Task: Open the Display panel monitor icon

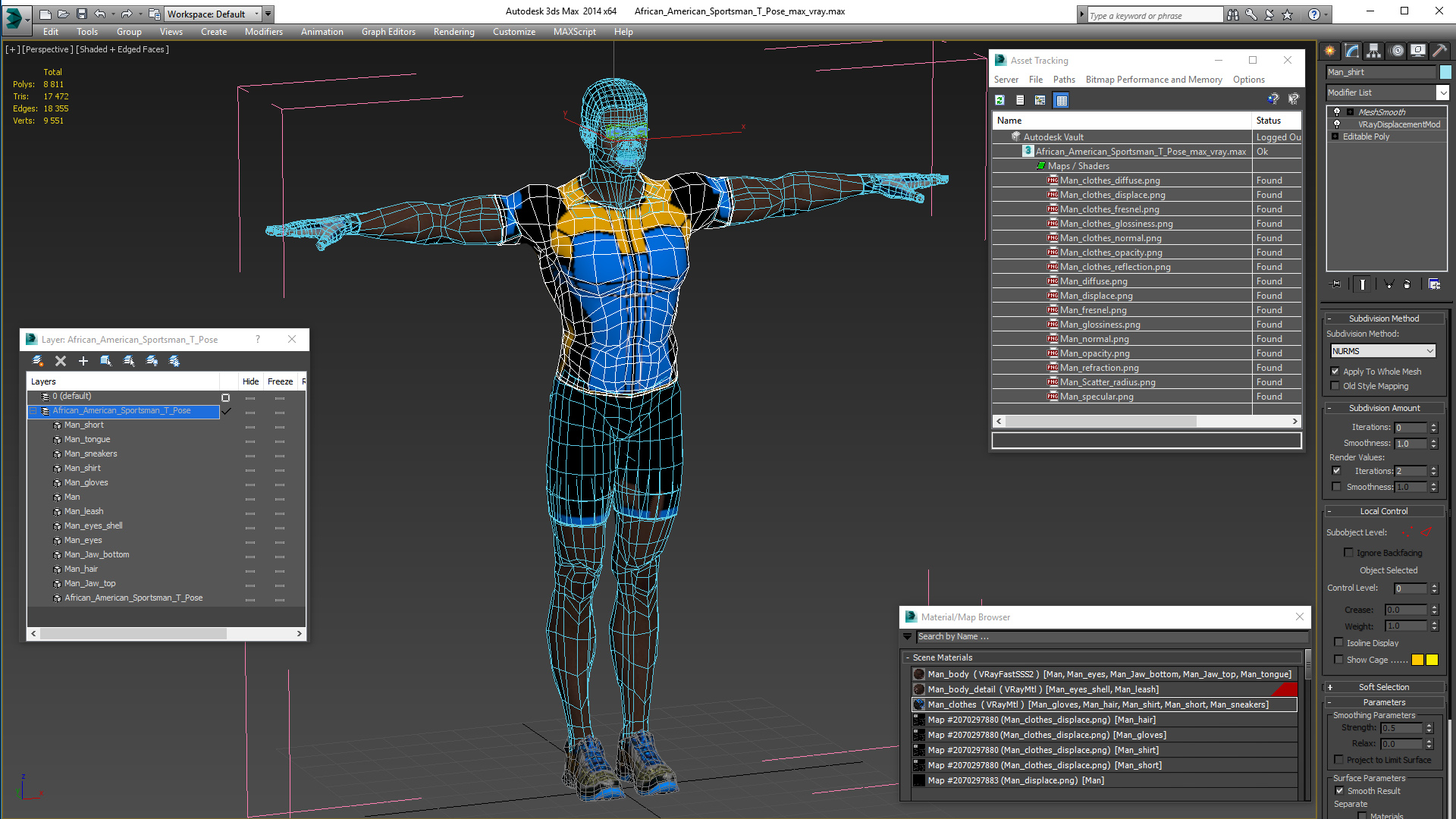Action: click(1417, 51)
